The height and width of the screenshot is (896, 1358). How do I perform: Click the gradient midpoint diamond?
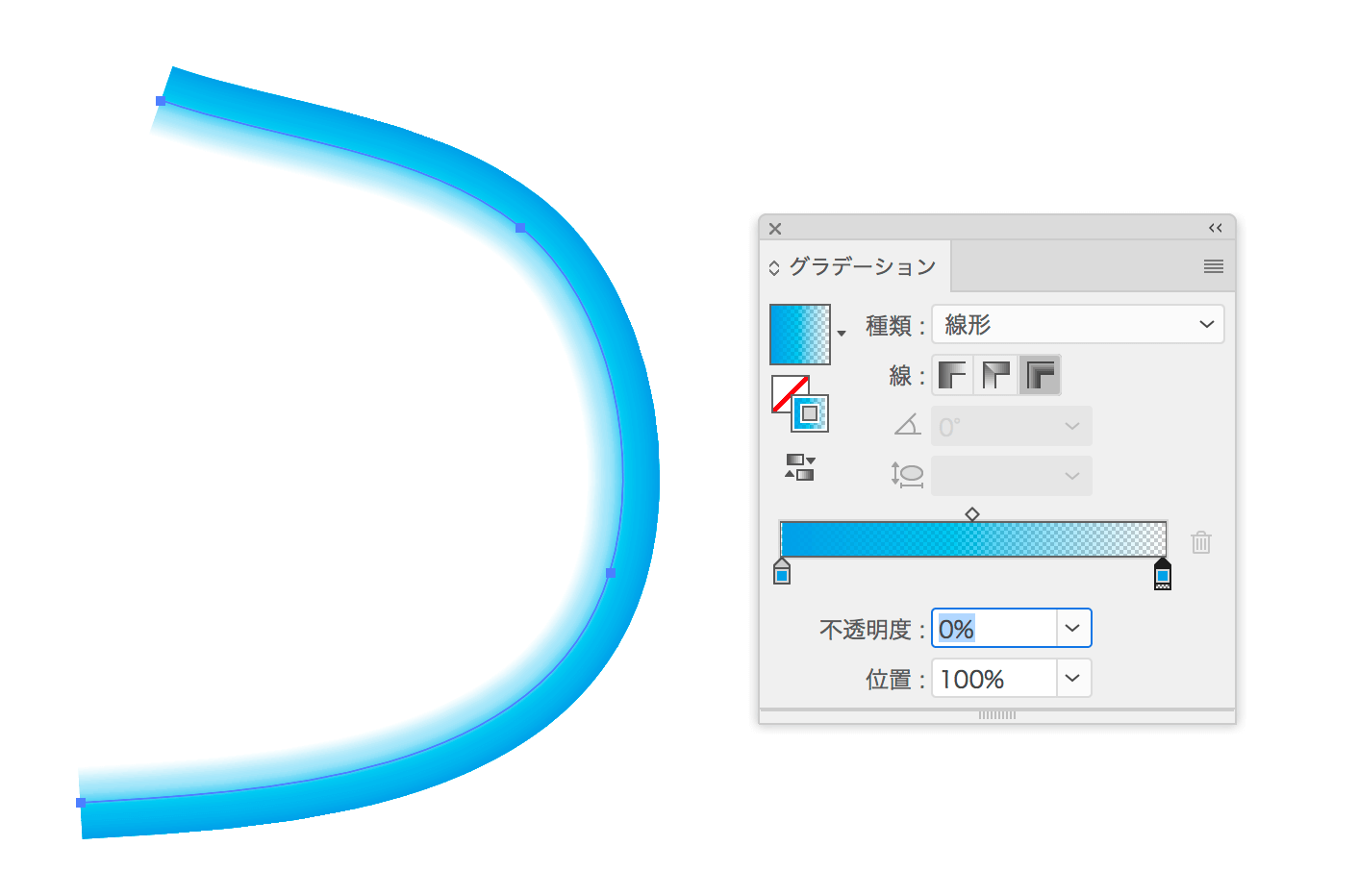click(972, 514)
